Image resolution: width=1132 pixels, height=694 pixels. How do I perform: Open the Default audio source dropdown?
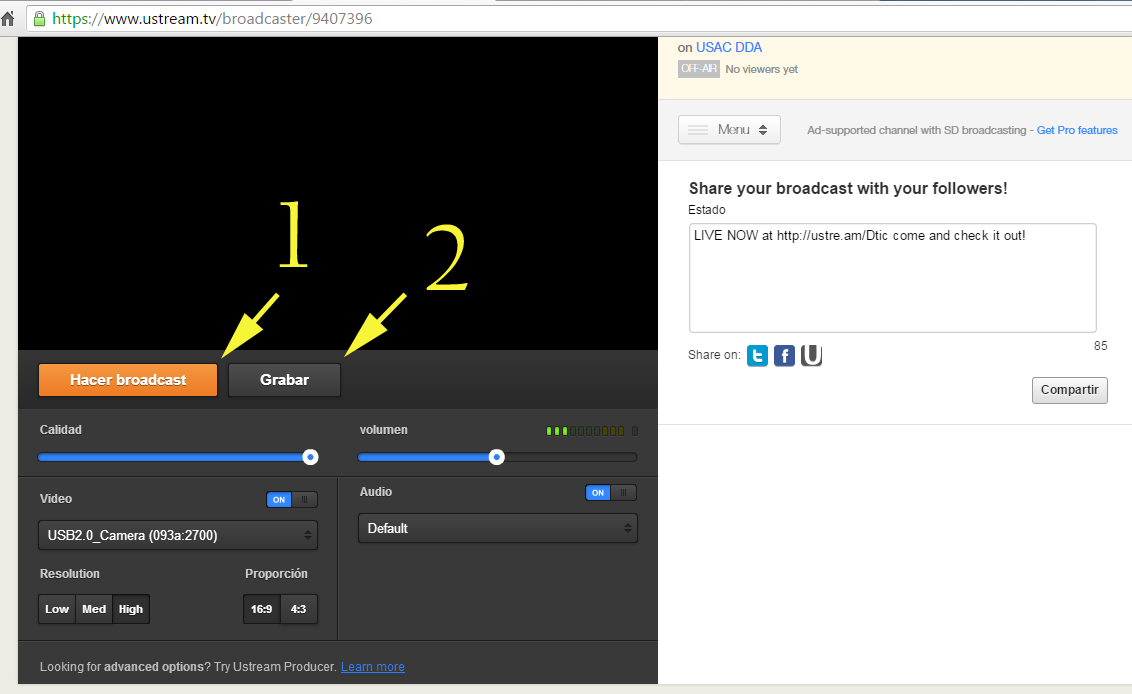(x=497, y=528)
